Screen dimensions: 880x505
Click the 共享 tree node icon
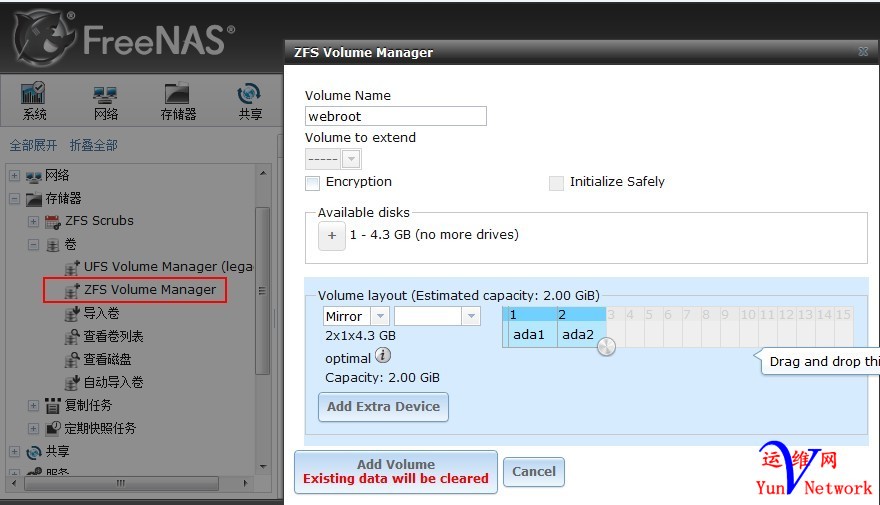[34, 452]
